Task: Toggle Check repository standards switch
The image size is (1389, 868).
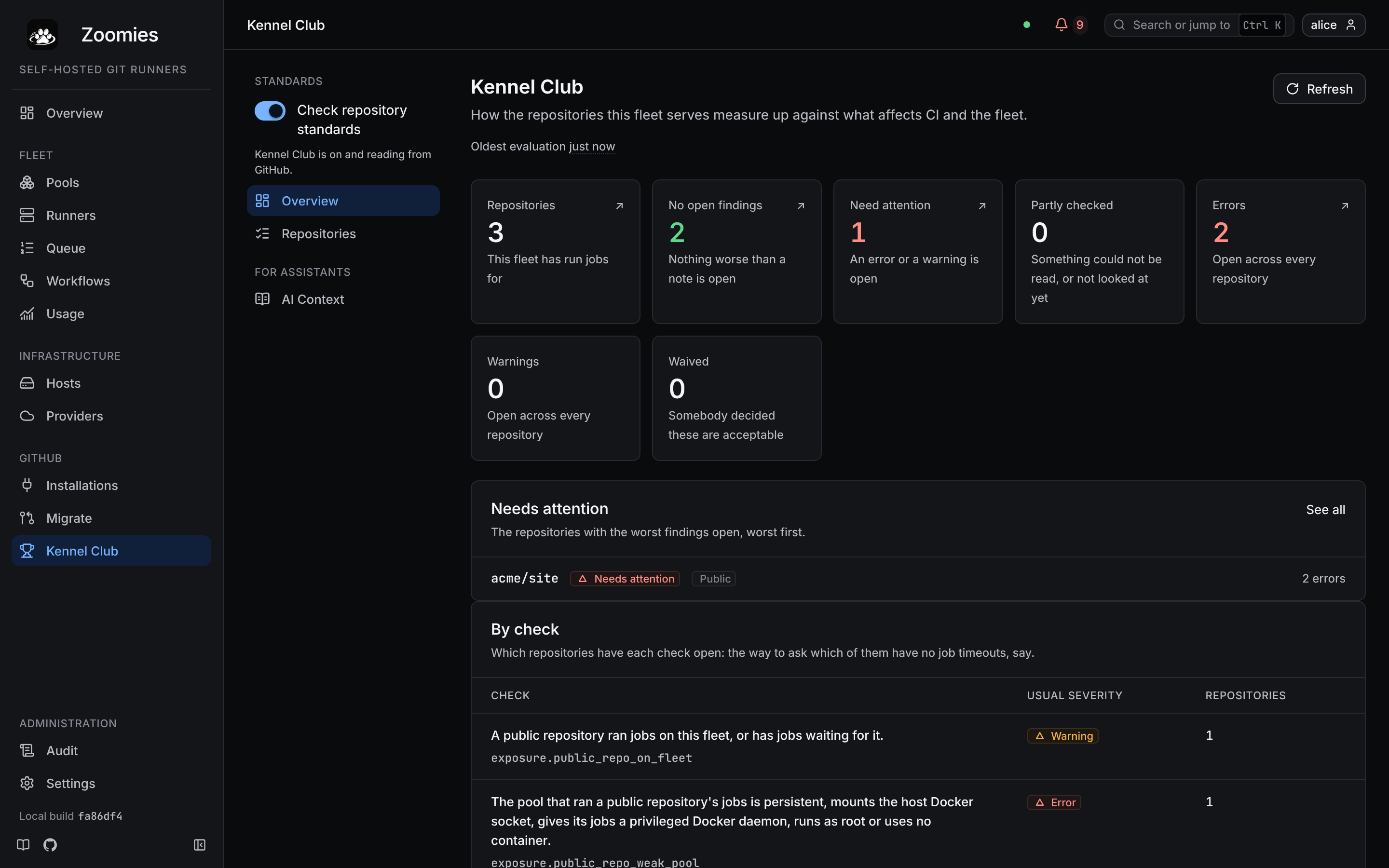Action: [x=270, y=111]
